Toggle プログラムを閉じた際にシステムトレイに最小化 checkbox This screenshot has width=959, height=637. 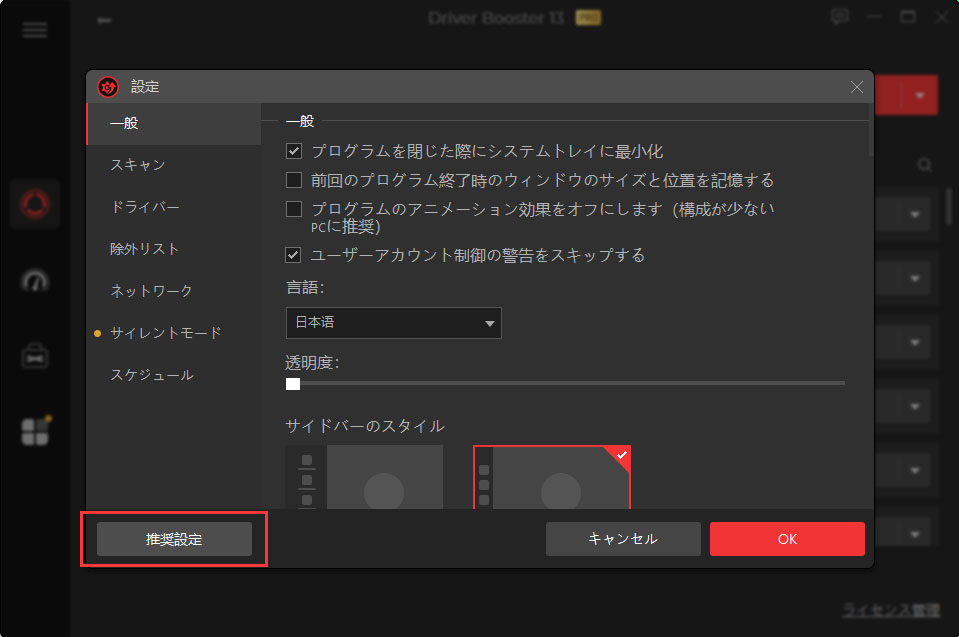(x=294, y=151)
